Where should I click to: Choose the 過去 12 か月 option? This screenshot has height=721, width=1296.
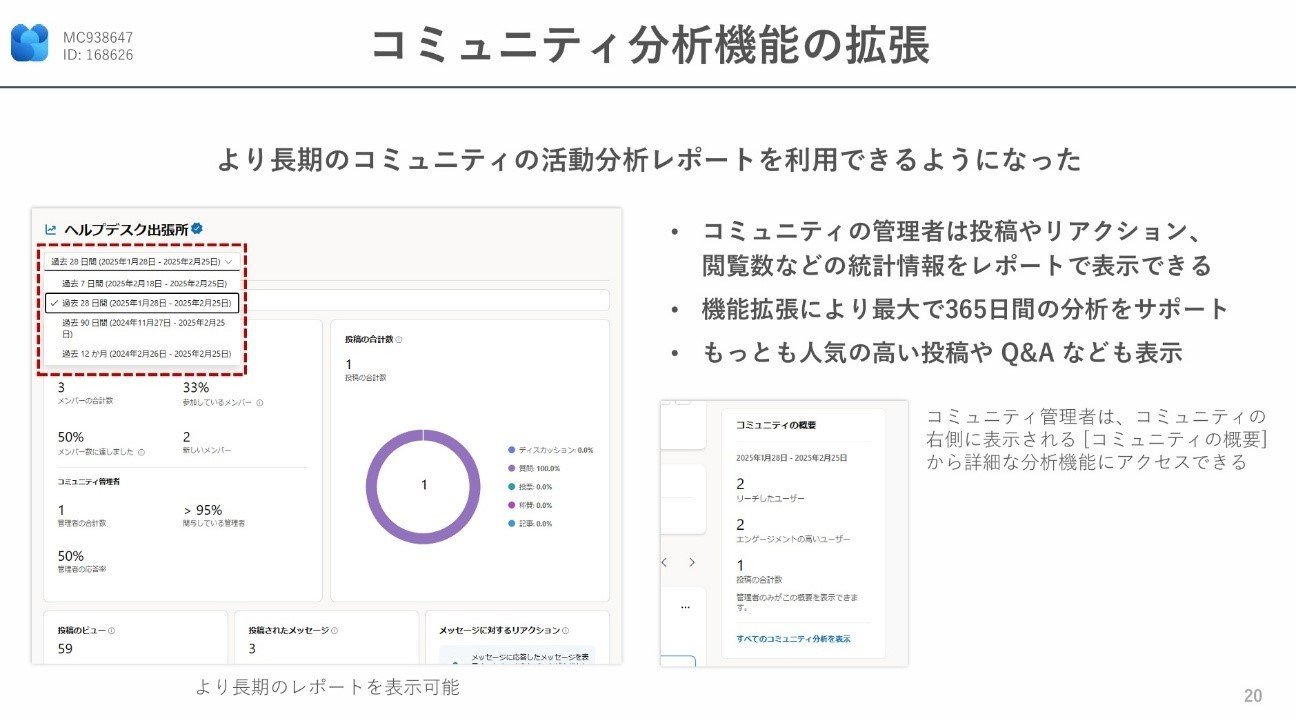(144, 354)
